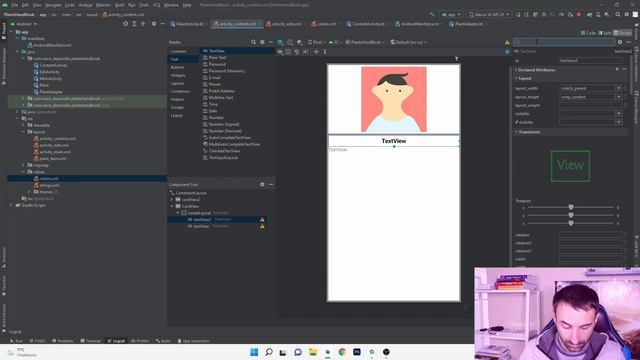640x360 pixels.
Task: Open Chrome from the taskbar
Action: pos(342,352)
